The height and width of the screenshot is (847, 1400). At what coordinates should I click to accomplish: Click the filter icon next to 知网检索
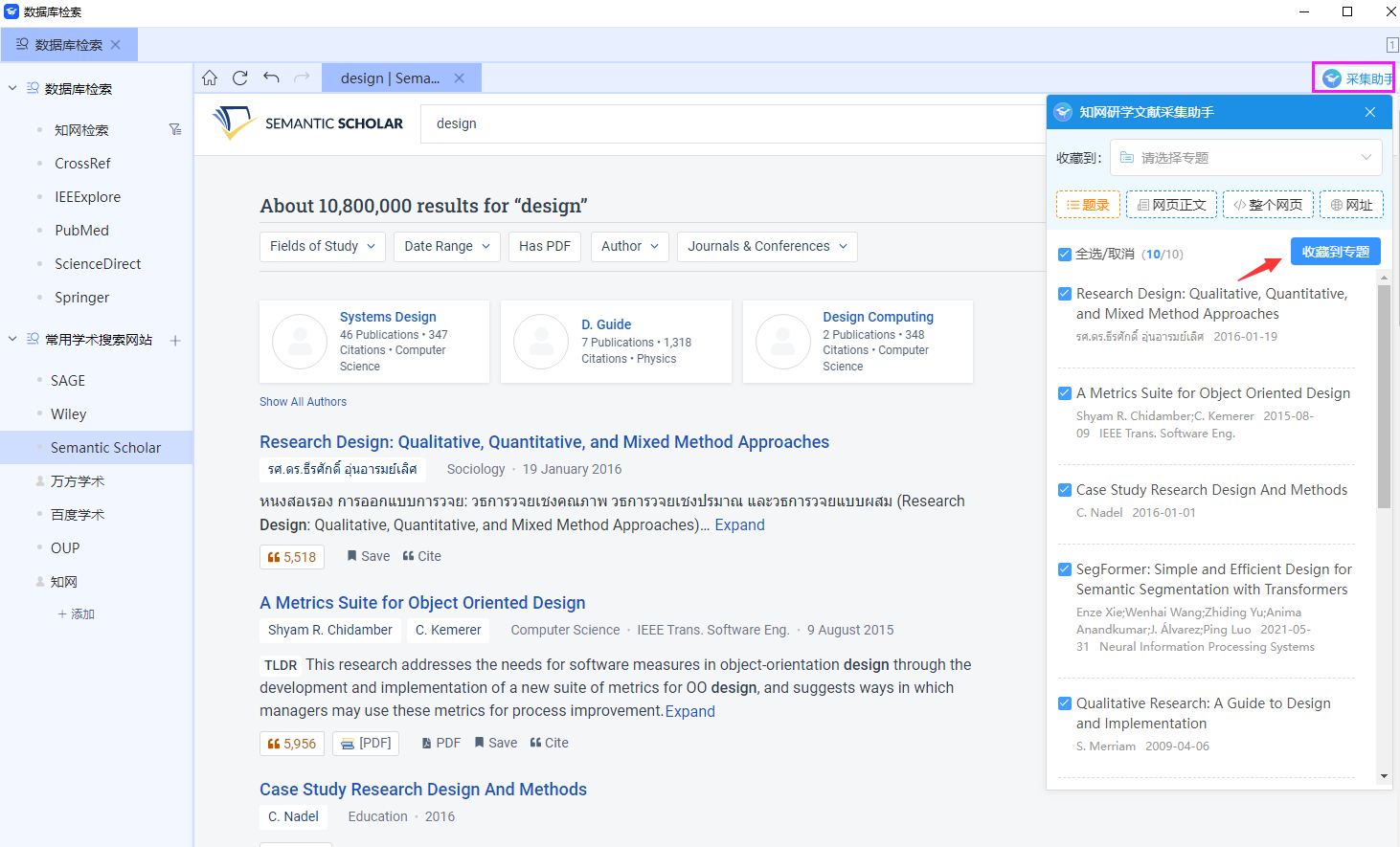[175, 129]
